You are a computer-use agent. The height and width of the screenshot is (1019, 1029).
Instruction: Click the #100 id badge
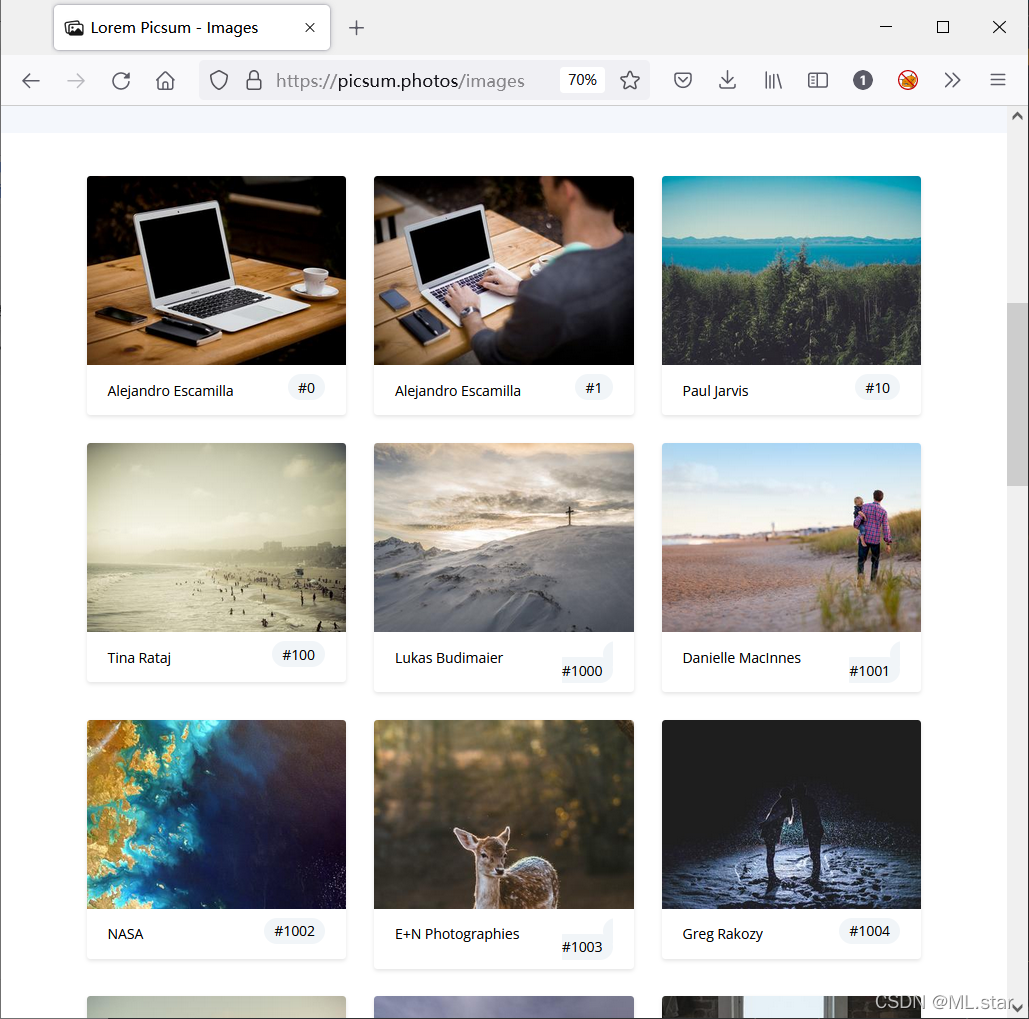(x=299, y=655)
